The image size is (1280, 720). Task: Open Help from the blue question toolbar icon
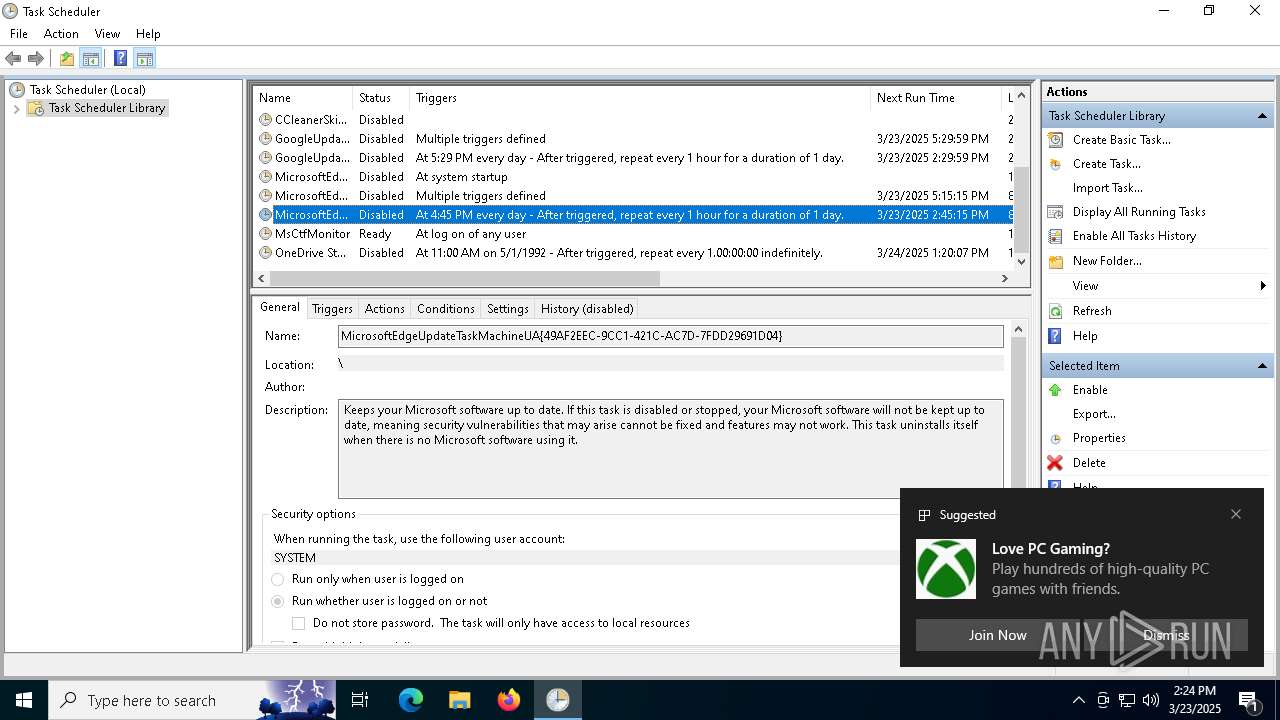tap(120, 59)
